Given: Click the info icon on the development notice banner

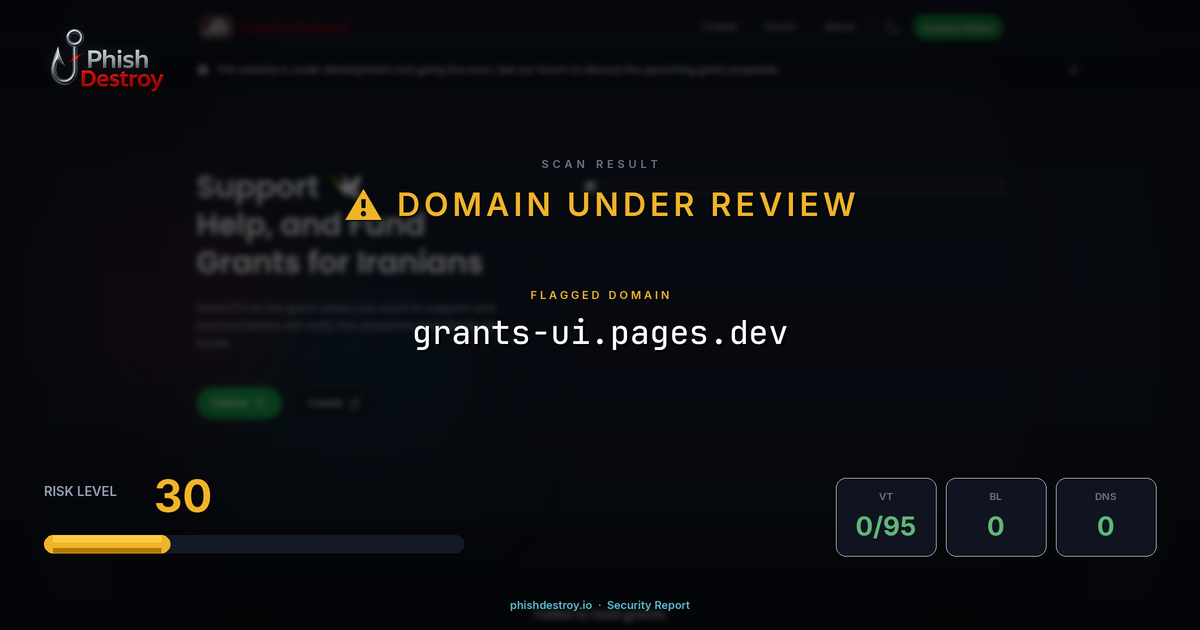Looking at the screenshot, I should [205, 70].
